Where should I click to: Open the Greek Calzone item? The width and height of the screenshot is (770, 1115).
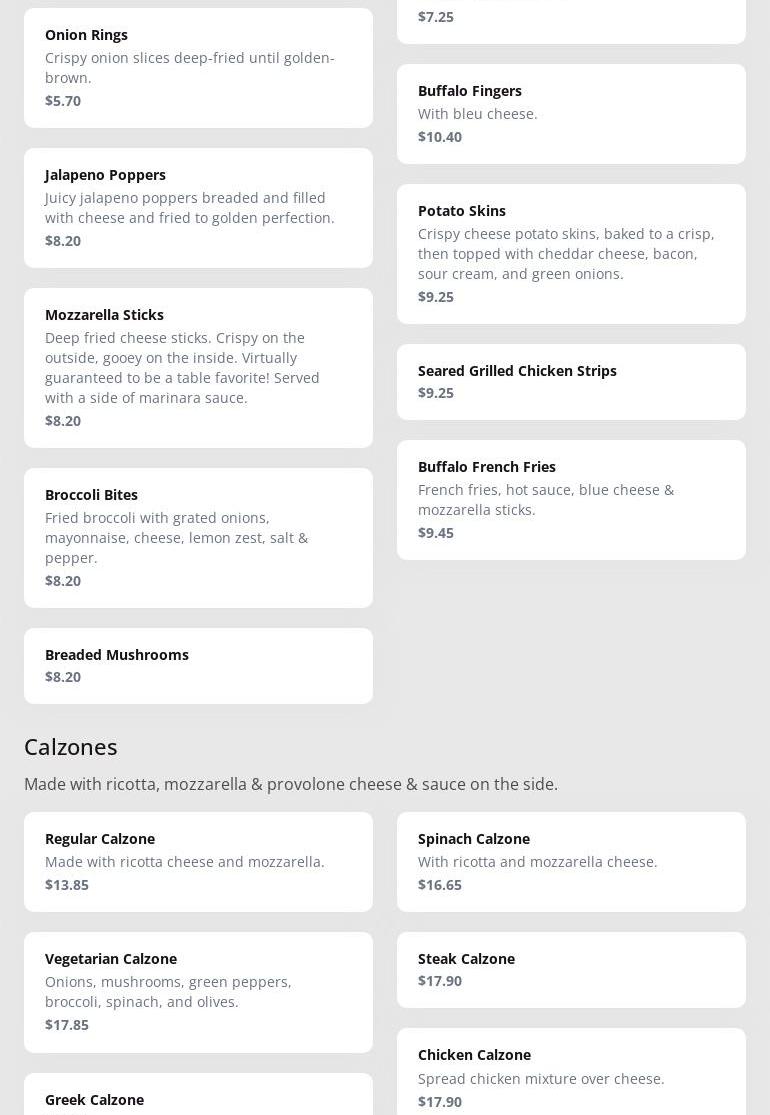[x=198, y=1094]
